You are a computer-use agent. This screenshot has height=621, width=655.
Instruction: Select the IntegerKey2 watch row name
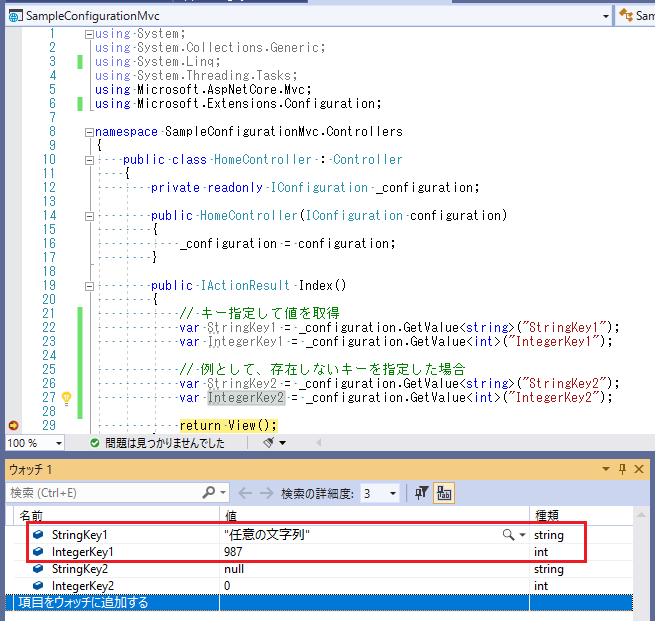[82, 586]
